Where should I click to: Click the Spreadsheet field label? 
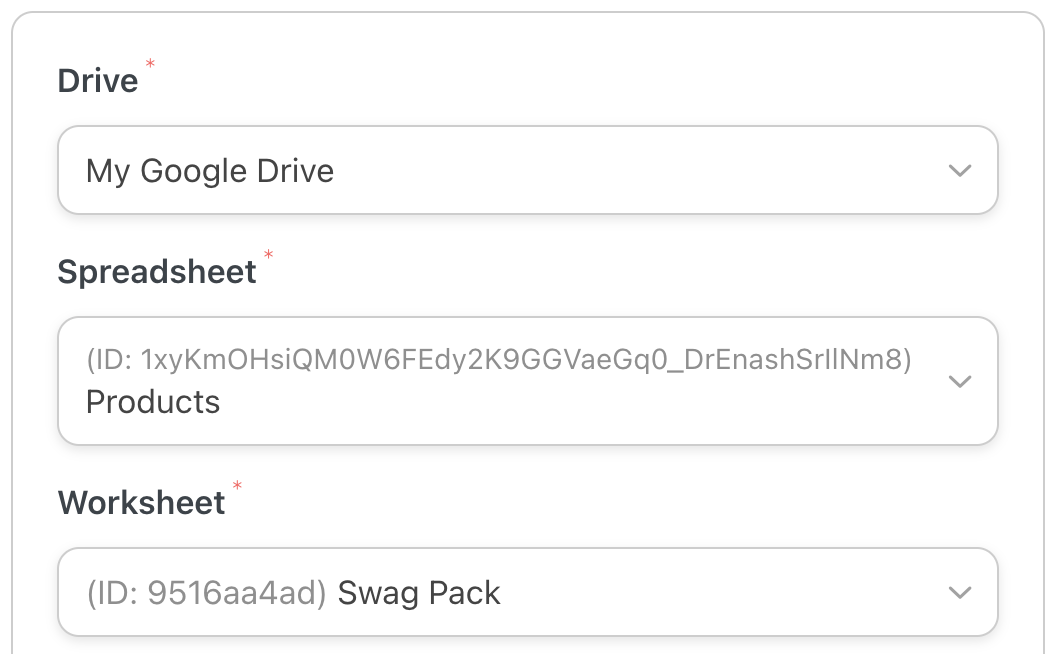tap(157, 272)
